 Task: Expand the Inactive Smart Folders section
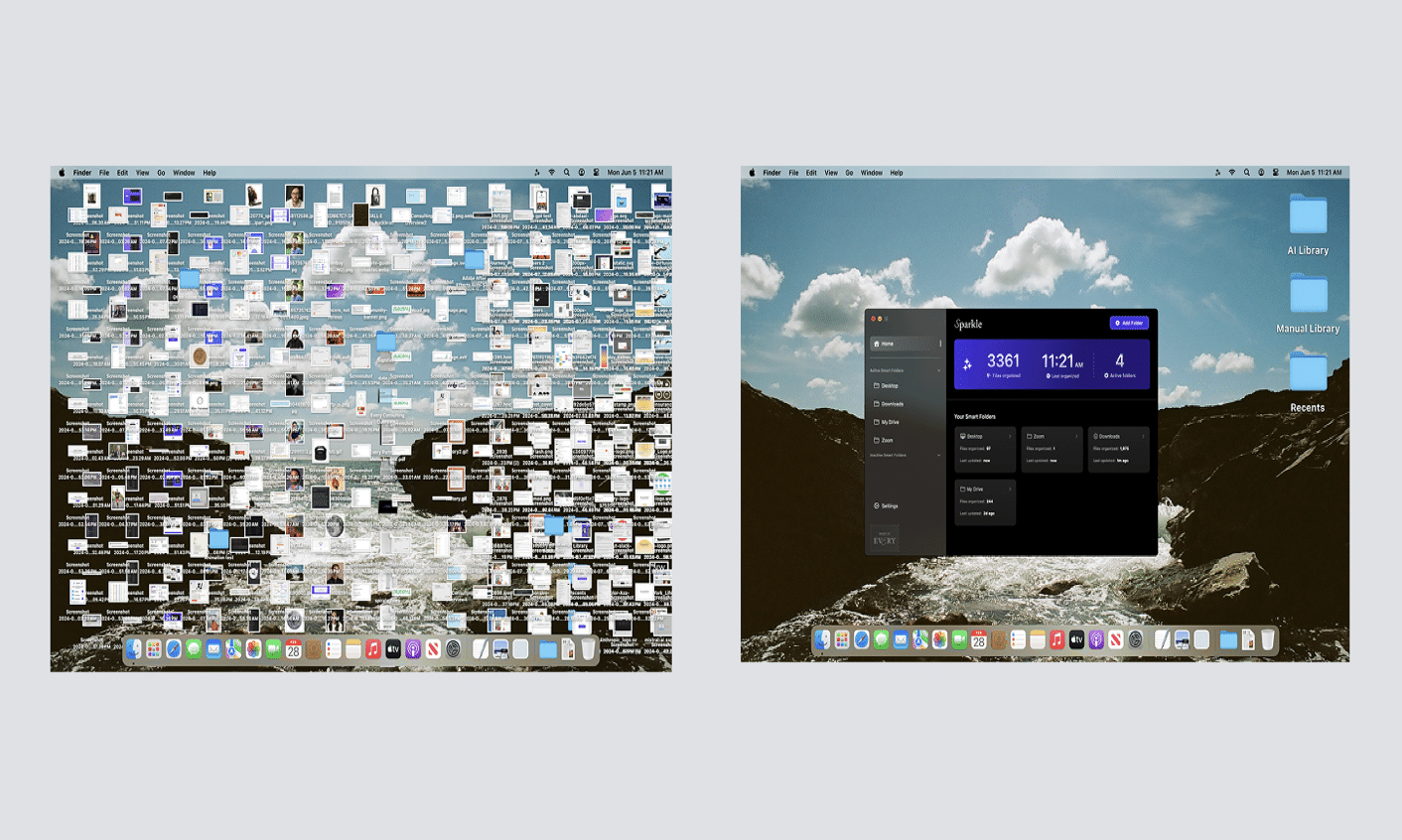pos(938,456)
